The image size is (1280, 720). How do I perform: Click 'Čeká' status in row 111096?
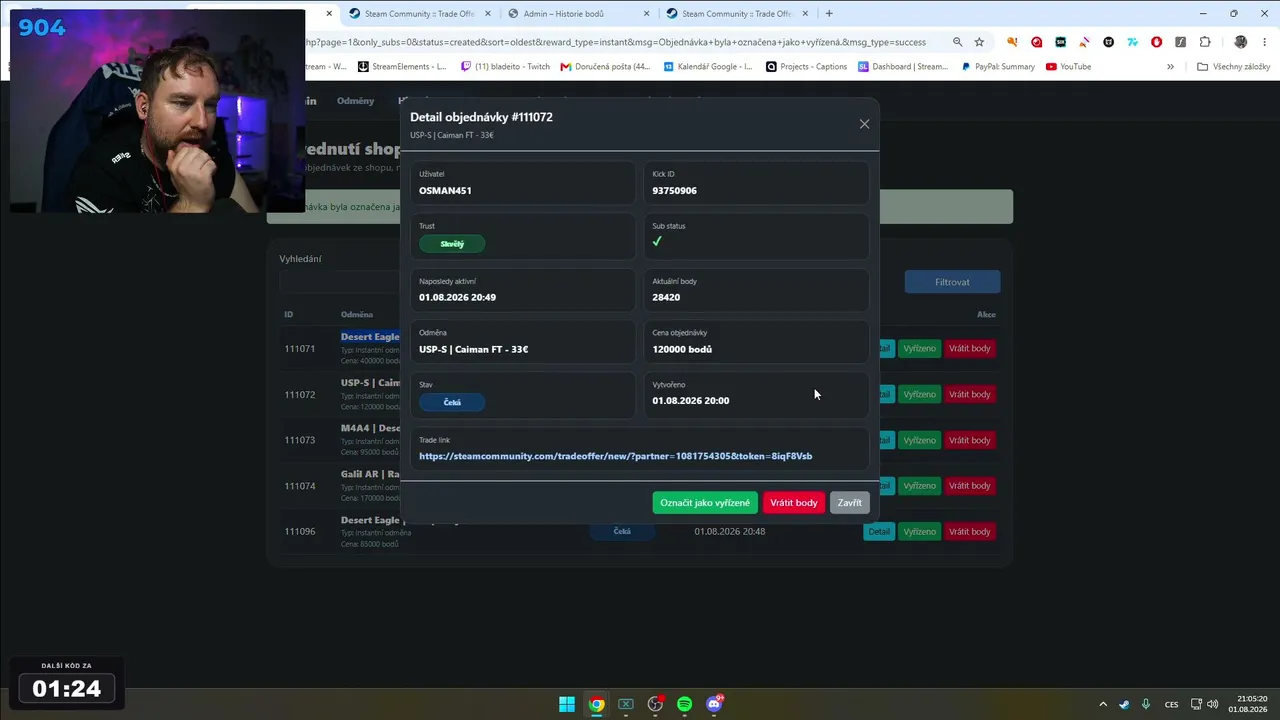[622, 532]
